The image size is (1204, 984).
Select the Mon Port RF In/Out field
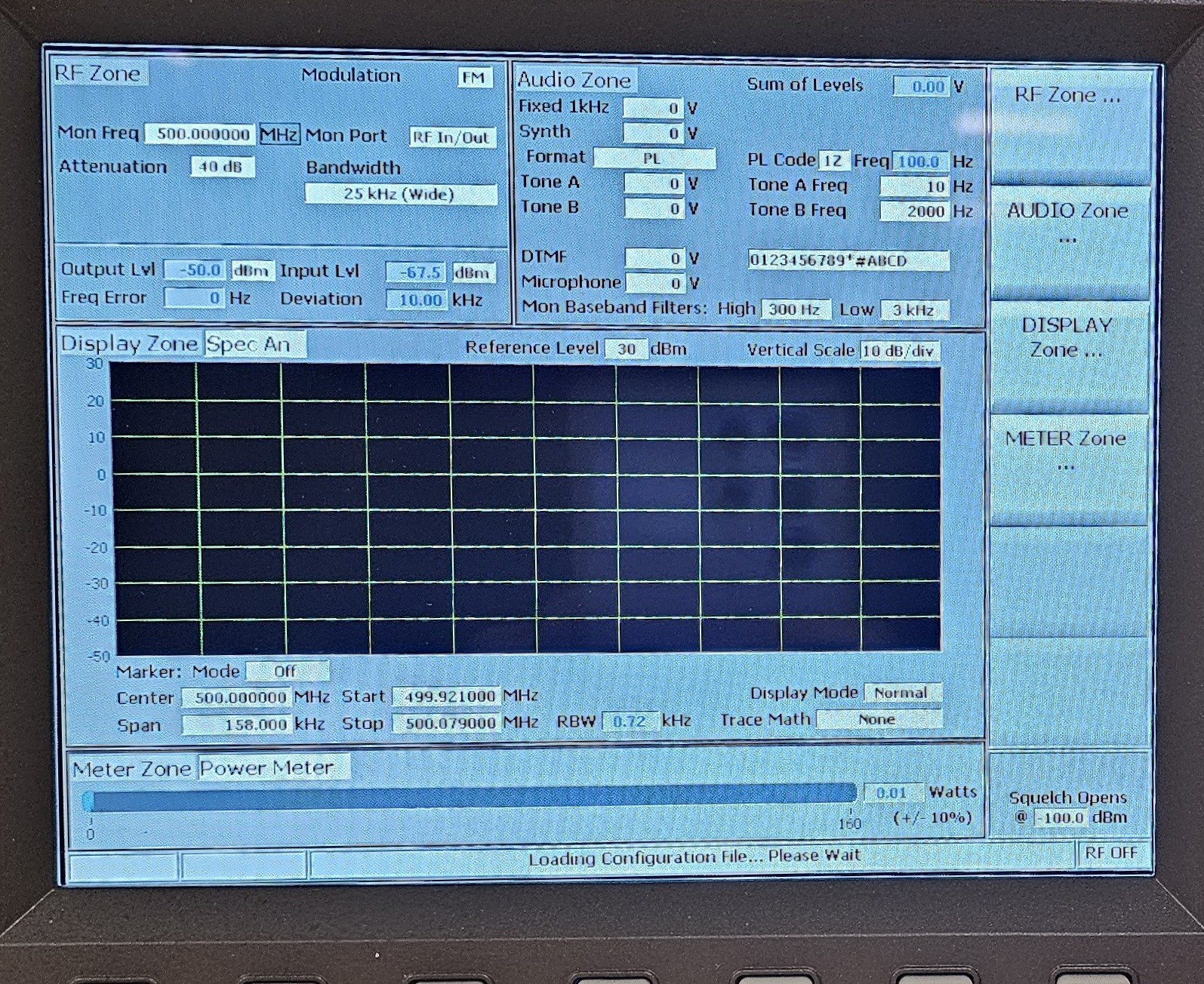pos(451,137)
